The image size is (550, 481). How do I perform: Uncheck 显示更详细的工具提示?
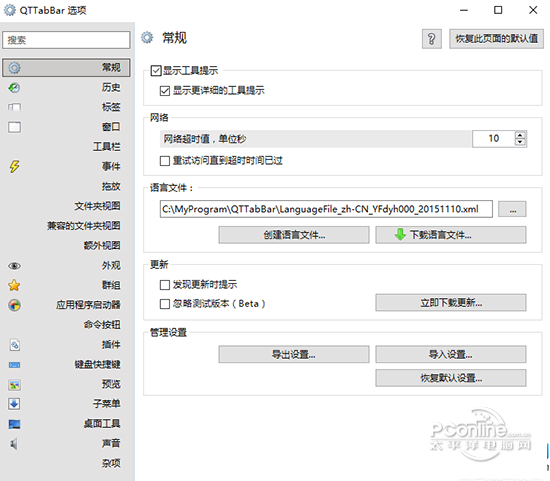[165, 91]
